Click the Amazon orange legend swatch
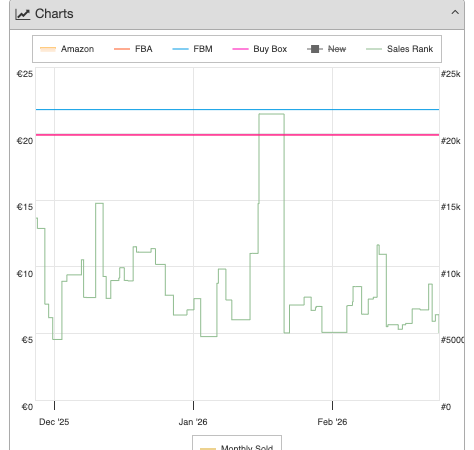The width and height of the screenshot is (474, 450). pyautogui.click(x=48, y=49)
